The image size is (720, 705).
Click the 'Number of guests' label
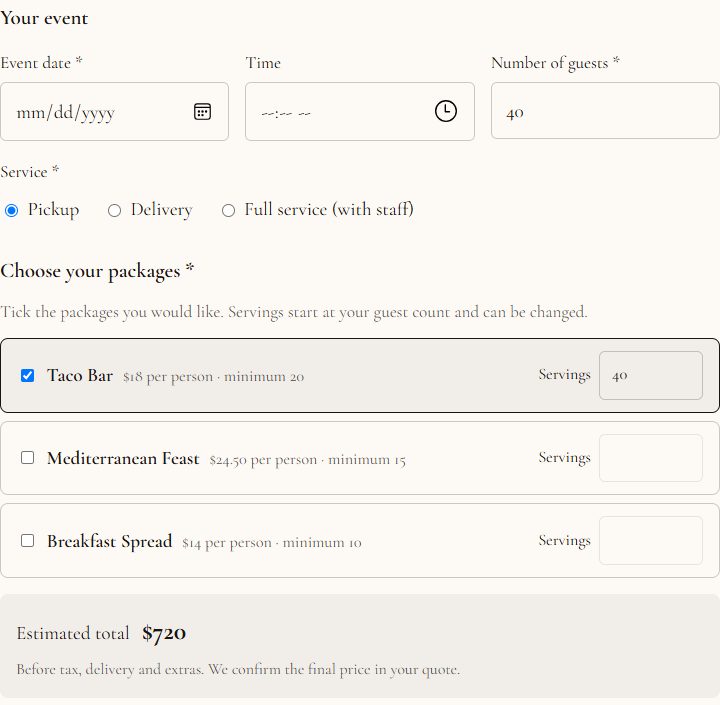point(556,63)
